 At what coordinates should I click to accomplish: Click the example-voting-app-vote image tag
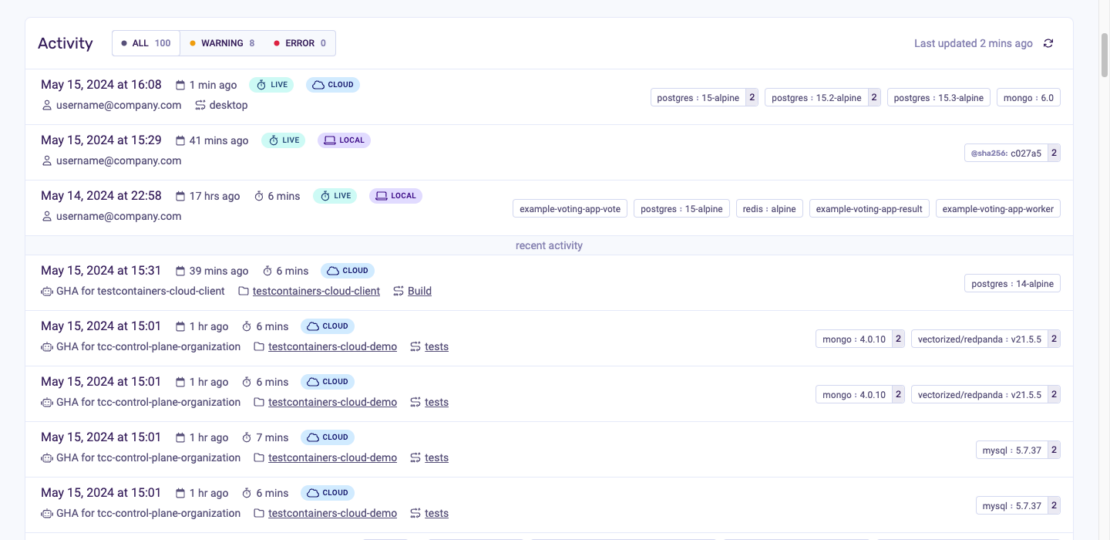click(x=570, y=209)
